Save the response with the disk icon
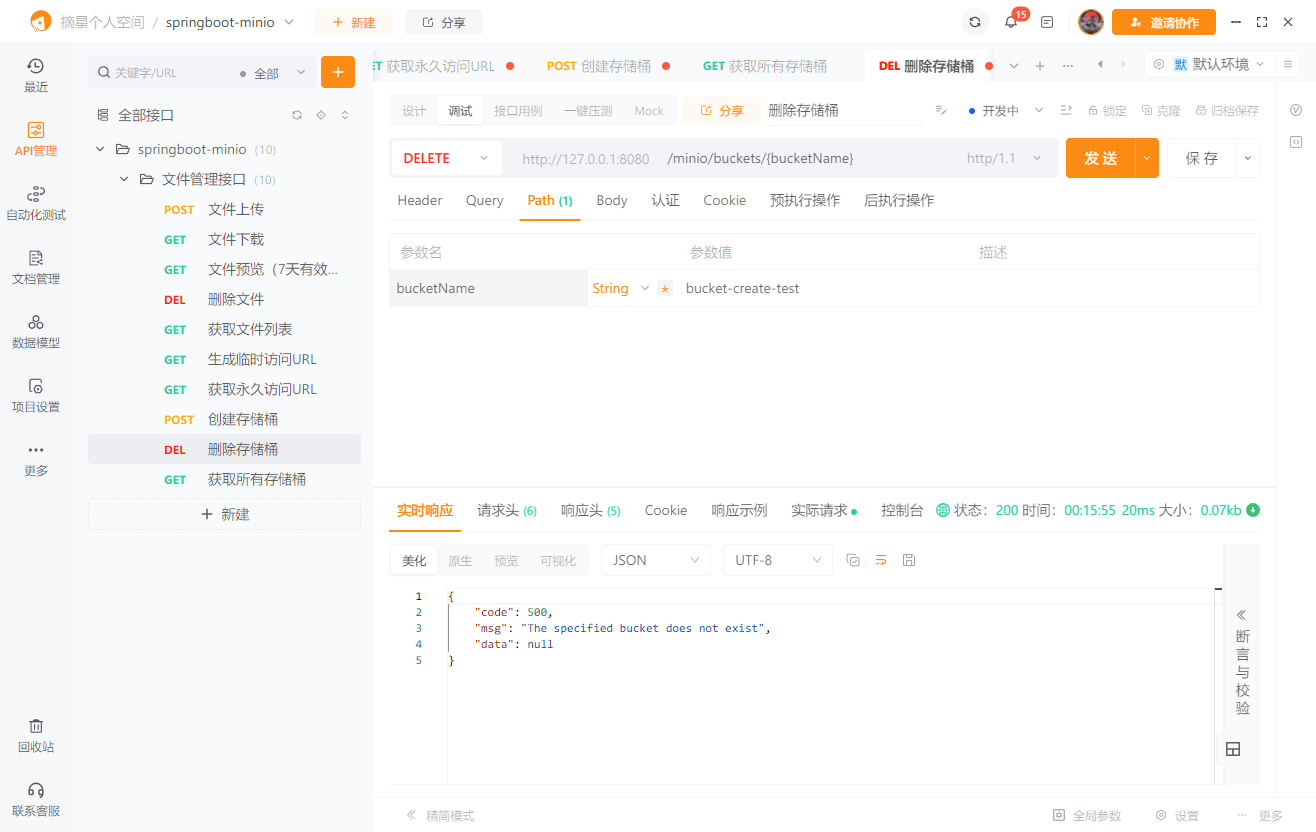1316x832 pixels. pos(909,560)
